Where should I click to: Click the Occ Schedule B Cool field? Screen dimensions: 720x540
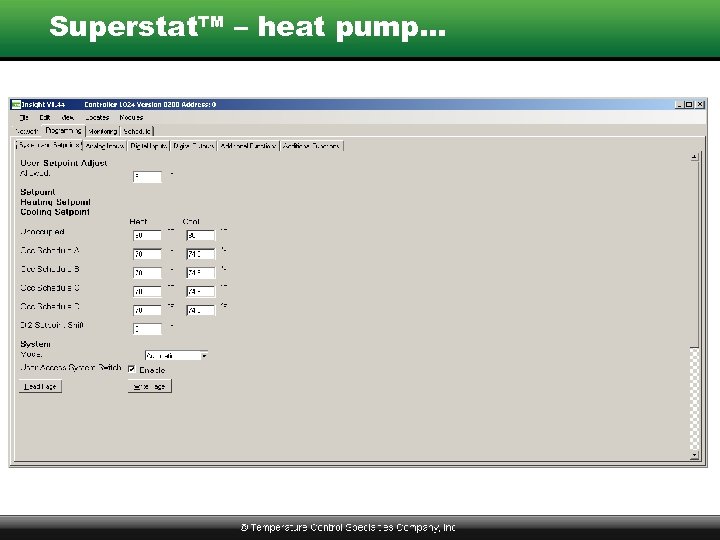(201, 273)
